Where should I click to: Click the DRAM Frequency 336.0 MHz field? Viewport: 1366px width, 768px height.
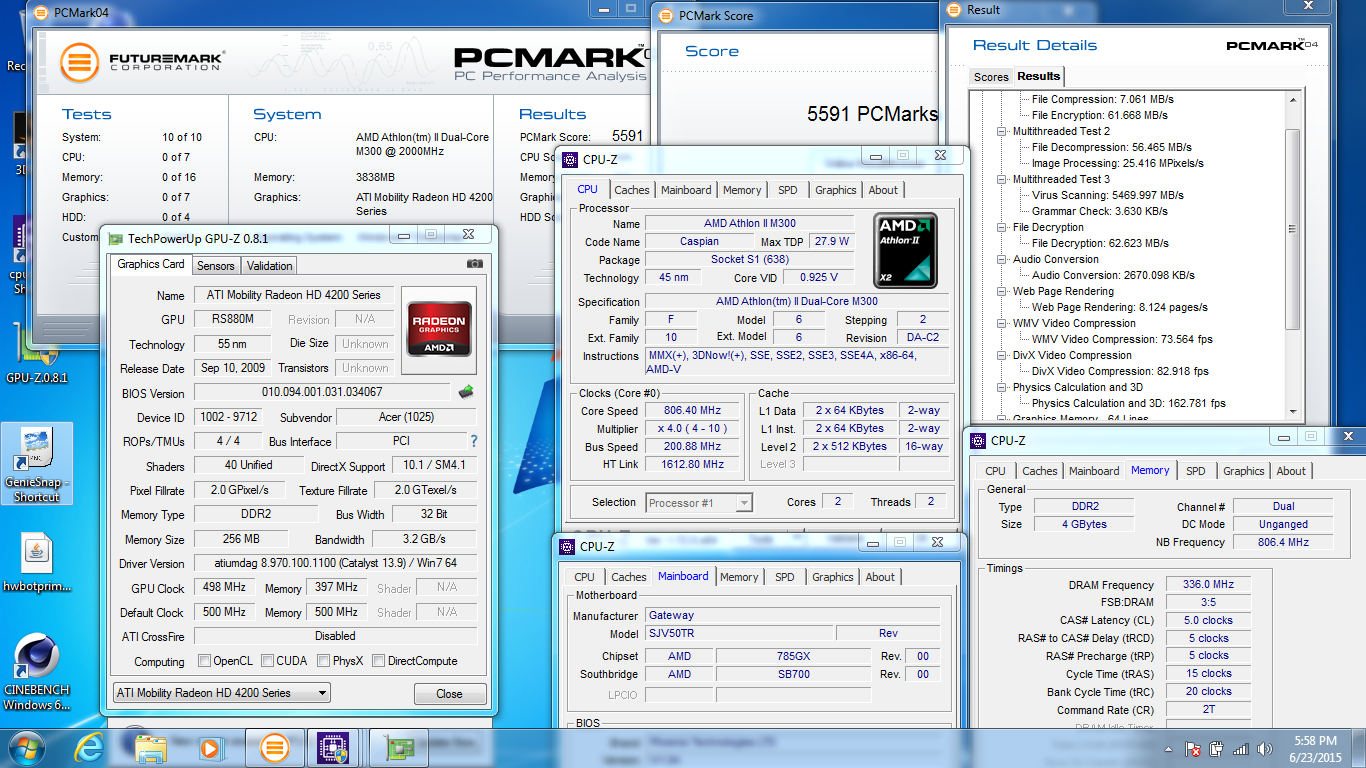pyautogui.click(x=1208, y=585)
